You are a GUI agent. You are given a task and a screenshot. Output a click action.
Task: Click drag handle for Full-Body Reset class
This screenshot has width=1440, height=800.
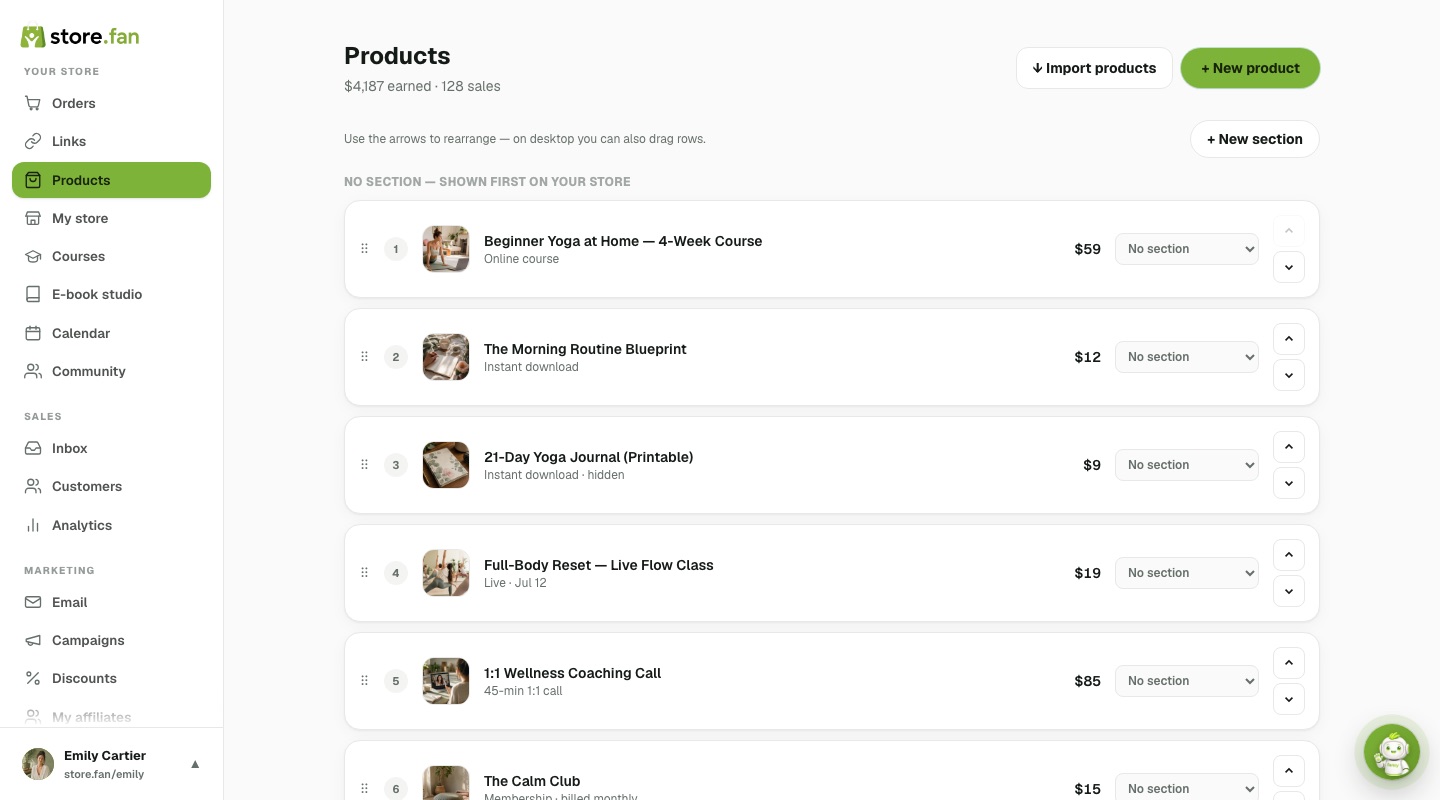coord(364,573)
